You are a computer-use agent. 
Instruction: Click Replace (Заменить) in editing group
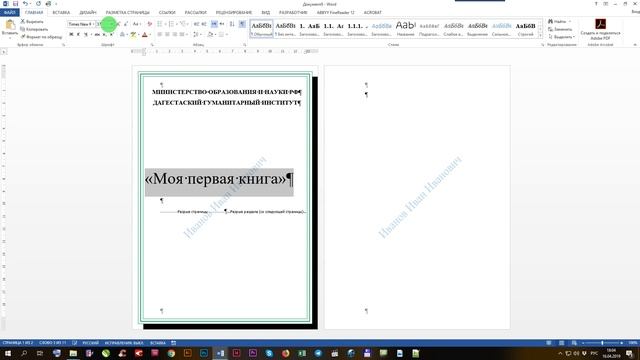click(560, 29)
